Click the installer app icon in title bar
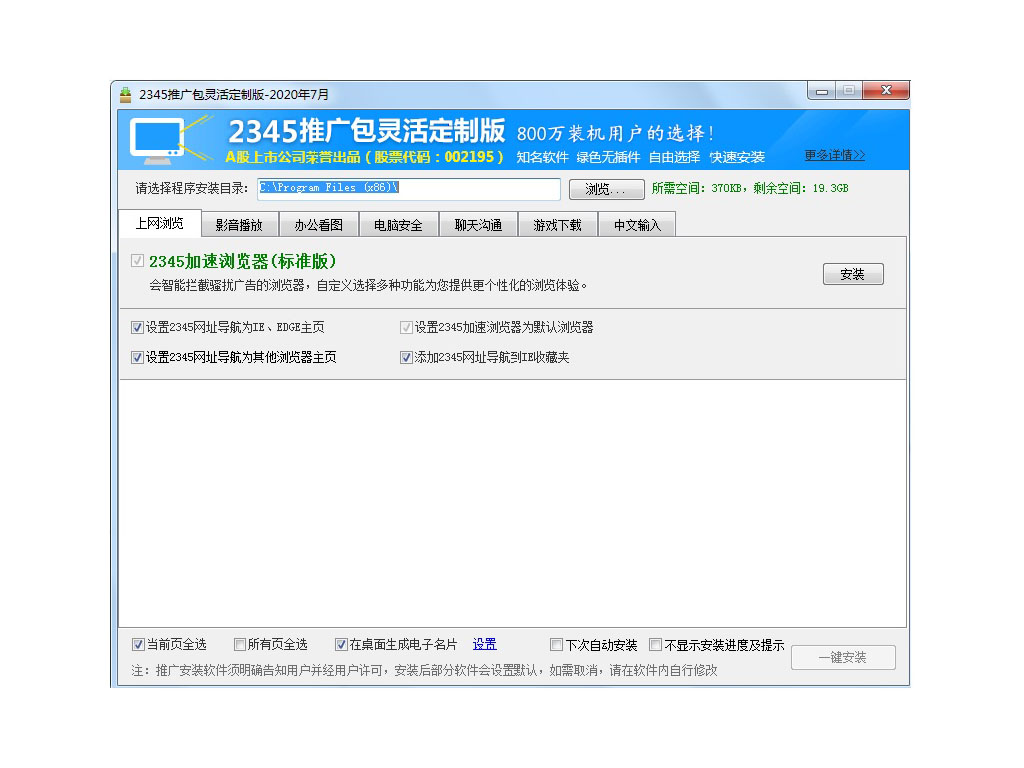Screen dimensions: 1024x768 (x=125, y=95)
